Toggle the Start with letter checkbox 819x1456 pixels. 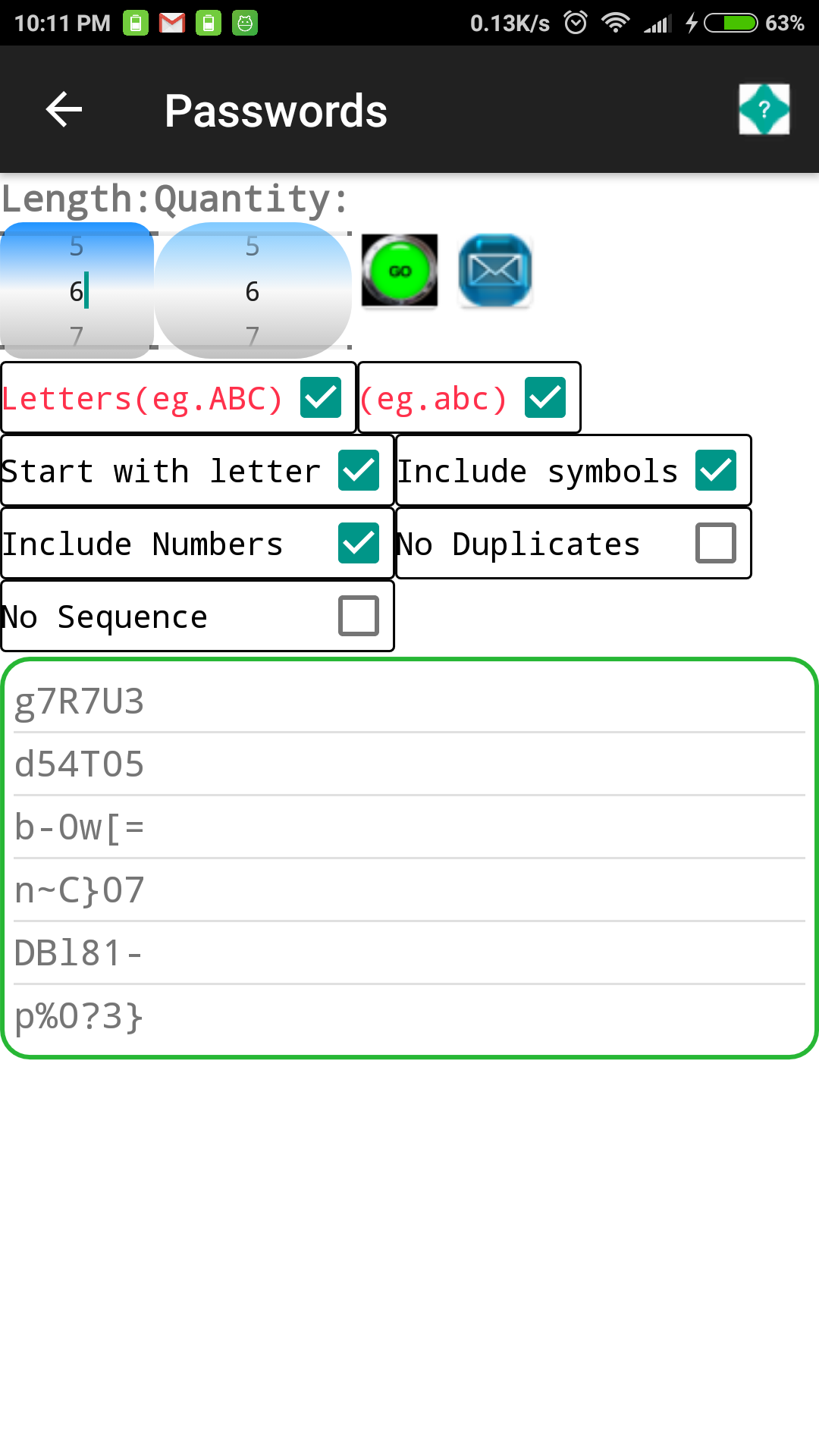[x=359, y=470]
